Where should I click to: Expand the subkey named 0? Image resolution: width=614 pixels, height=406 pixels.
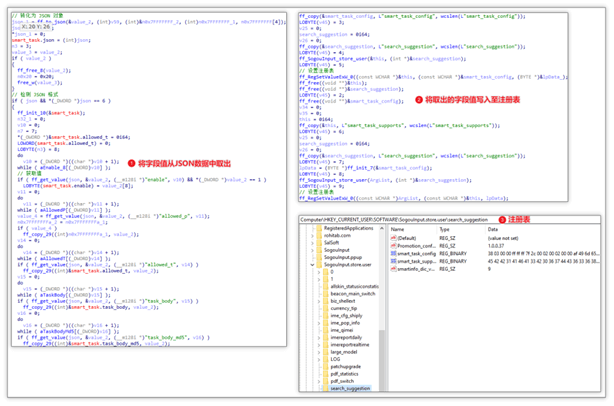pyautogui.click(x=319, y=272)
